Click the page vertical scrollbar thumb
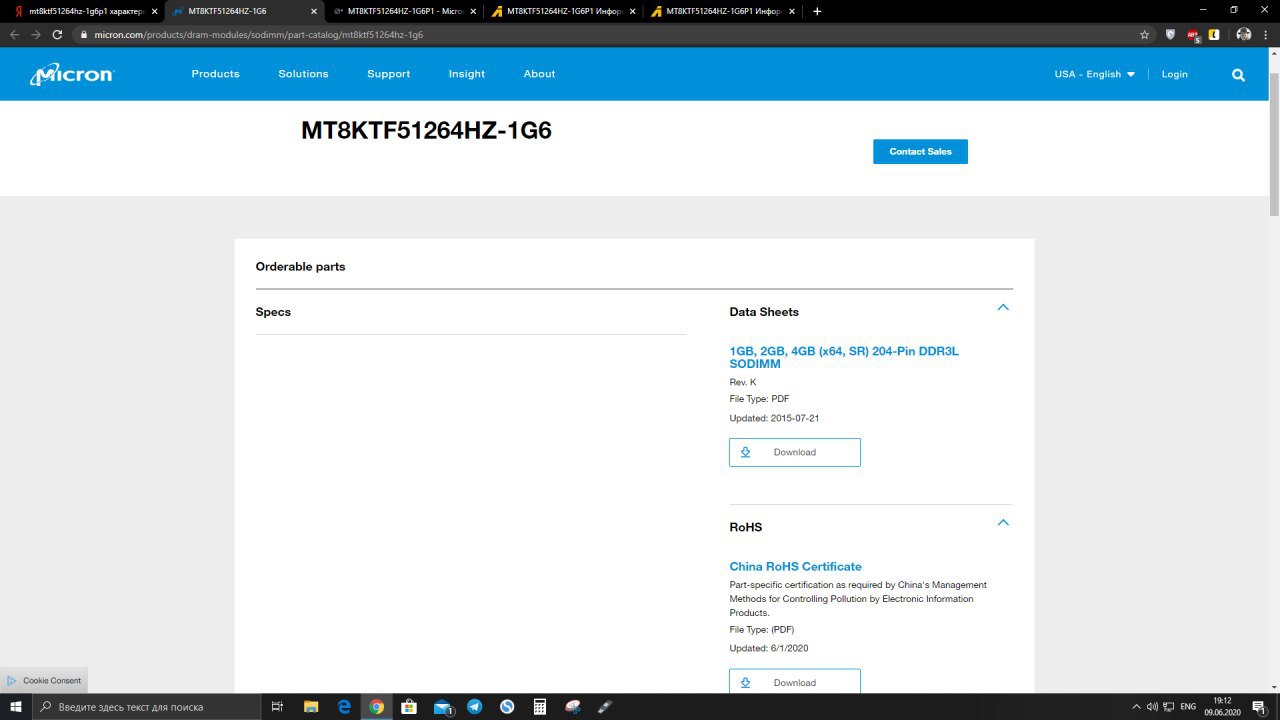1280x720 pixels. 1274,145
